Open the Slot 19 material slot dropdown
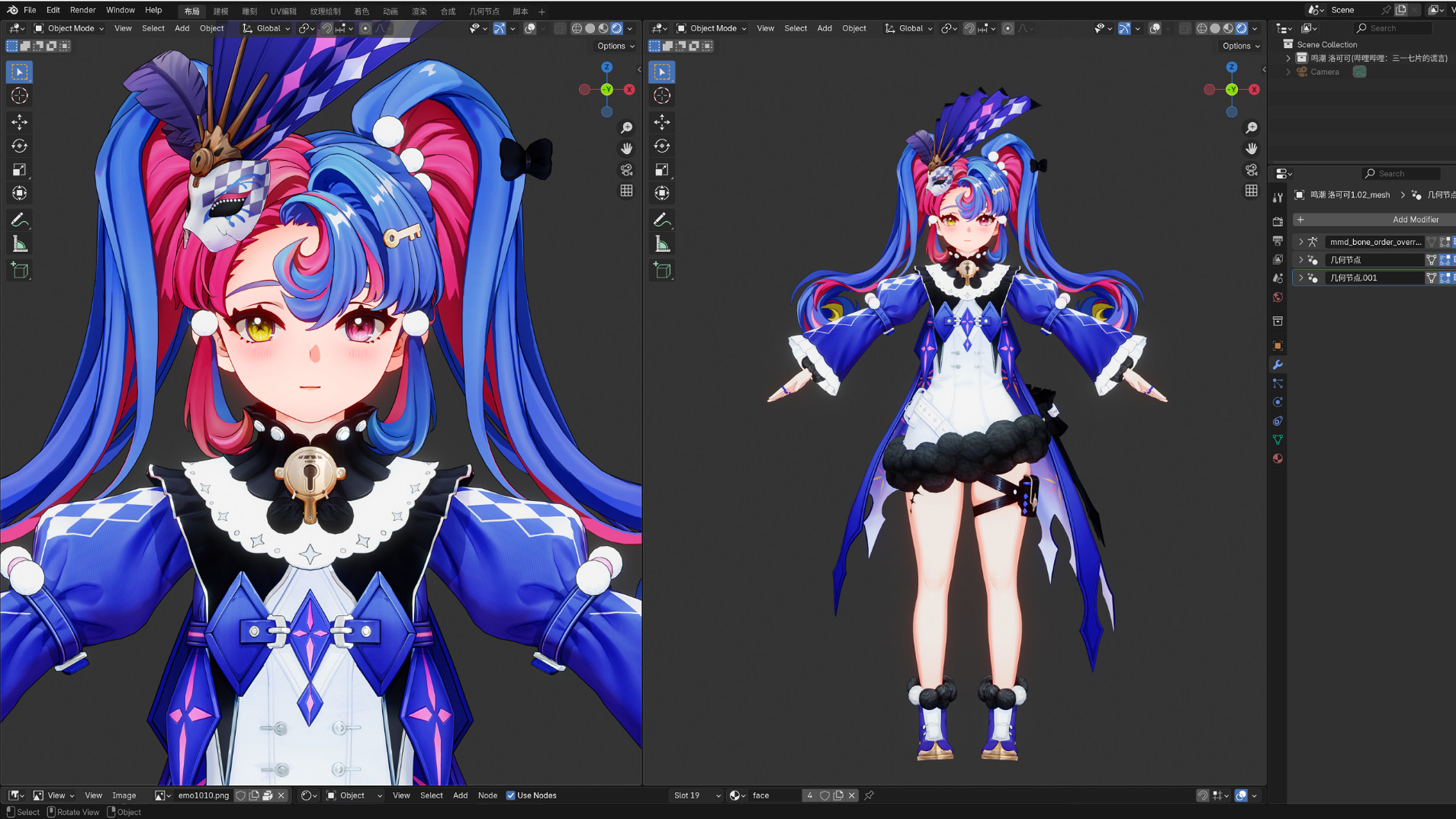The width and height of the screenshot is (1456, 819). pos(696,795)
